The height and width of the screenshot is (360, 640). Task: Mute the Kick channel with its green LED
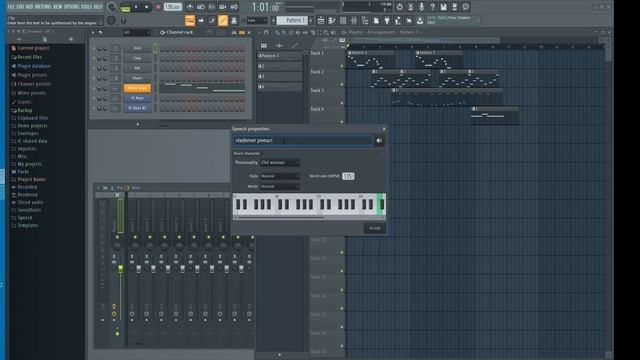pyautogui.click(x=93, y=49)
